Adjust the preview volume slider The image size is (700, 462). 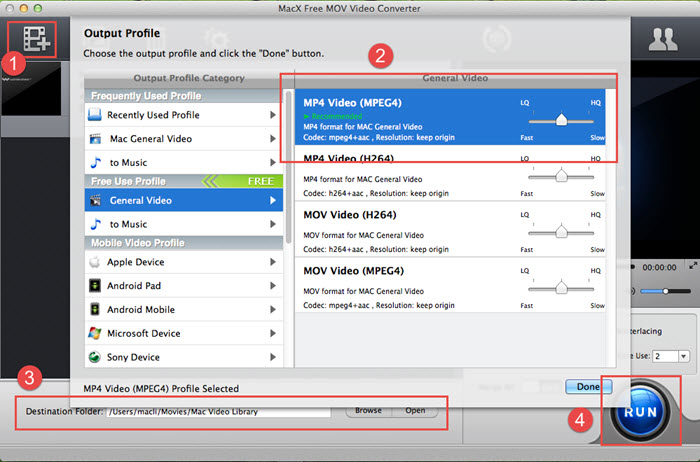point(665,291)
